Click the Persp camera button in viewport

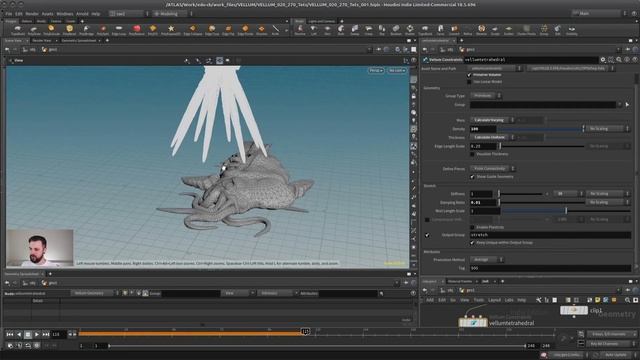376,71
